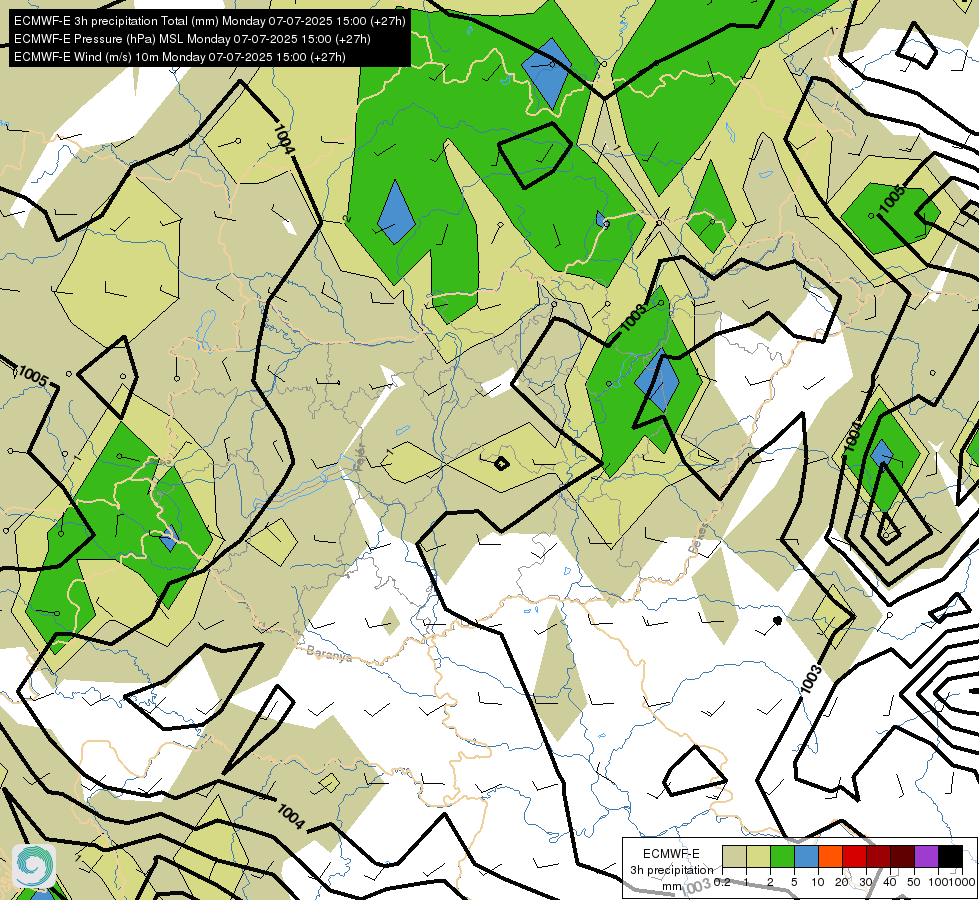Click the Békés county label on the map
Screen dimensions: 979x900
[x=699, y=538]
